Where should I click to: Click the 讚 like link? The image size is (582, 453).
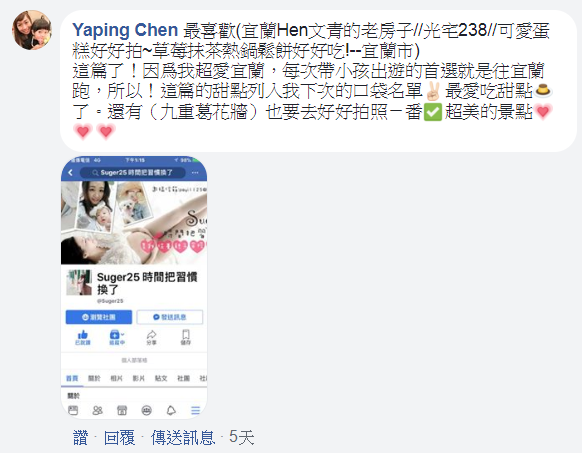click(x=81, y=437)
